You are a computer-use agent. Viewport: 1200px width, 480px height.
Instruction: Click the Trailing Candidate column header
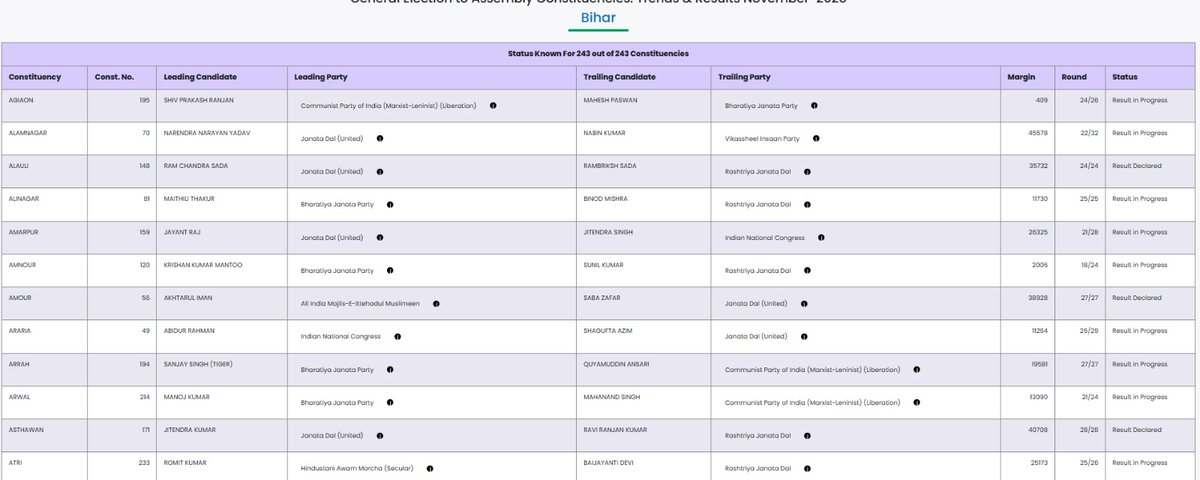tap(620, 77)
